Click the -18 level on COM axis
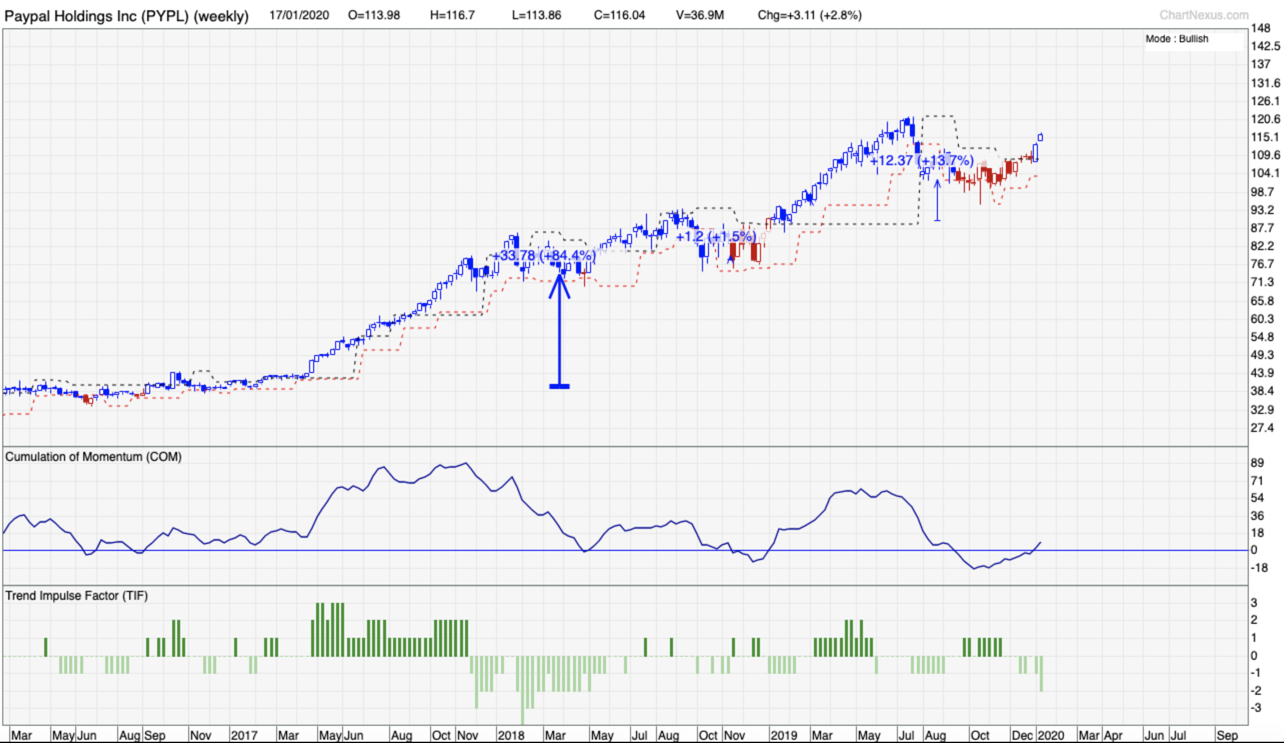This screenshot has height=743, width=1284. point(1259,567)
